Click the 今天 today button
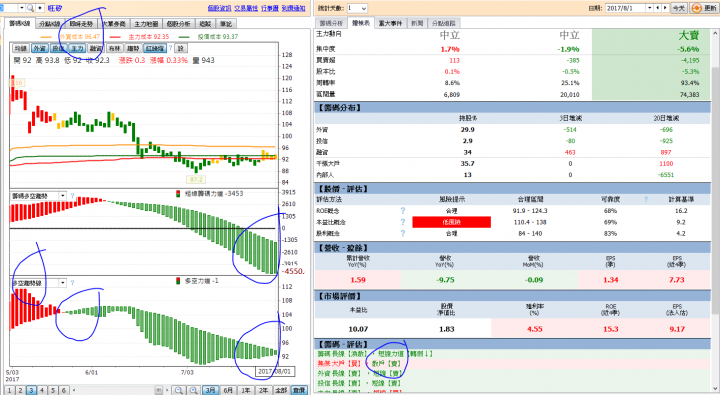Image resolution: width=720 pixels, height=395 pixels. (x=679, y=8)
